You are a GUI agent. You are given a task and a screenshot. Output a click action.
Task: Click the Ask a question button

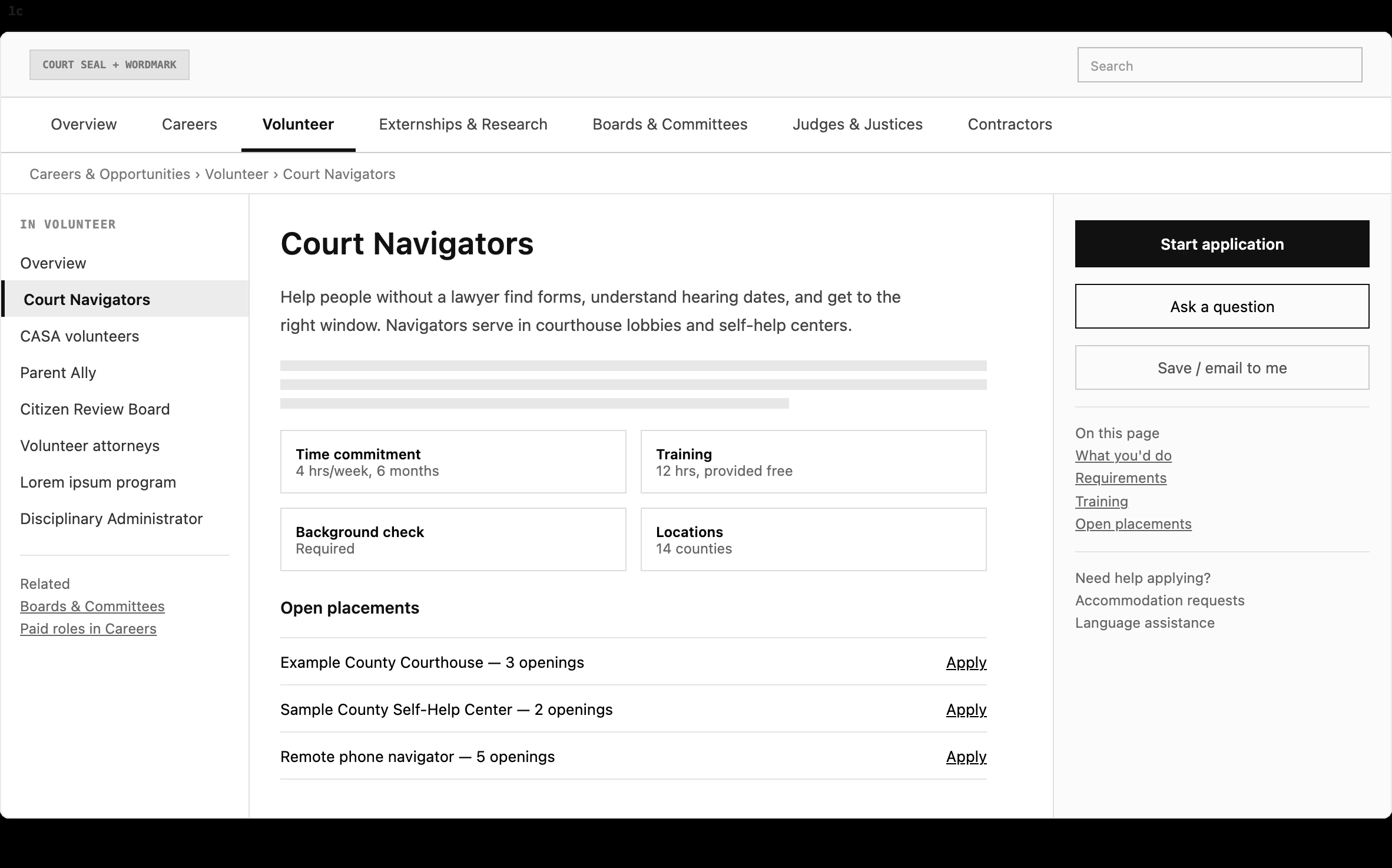[x=1222, y=306]
